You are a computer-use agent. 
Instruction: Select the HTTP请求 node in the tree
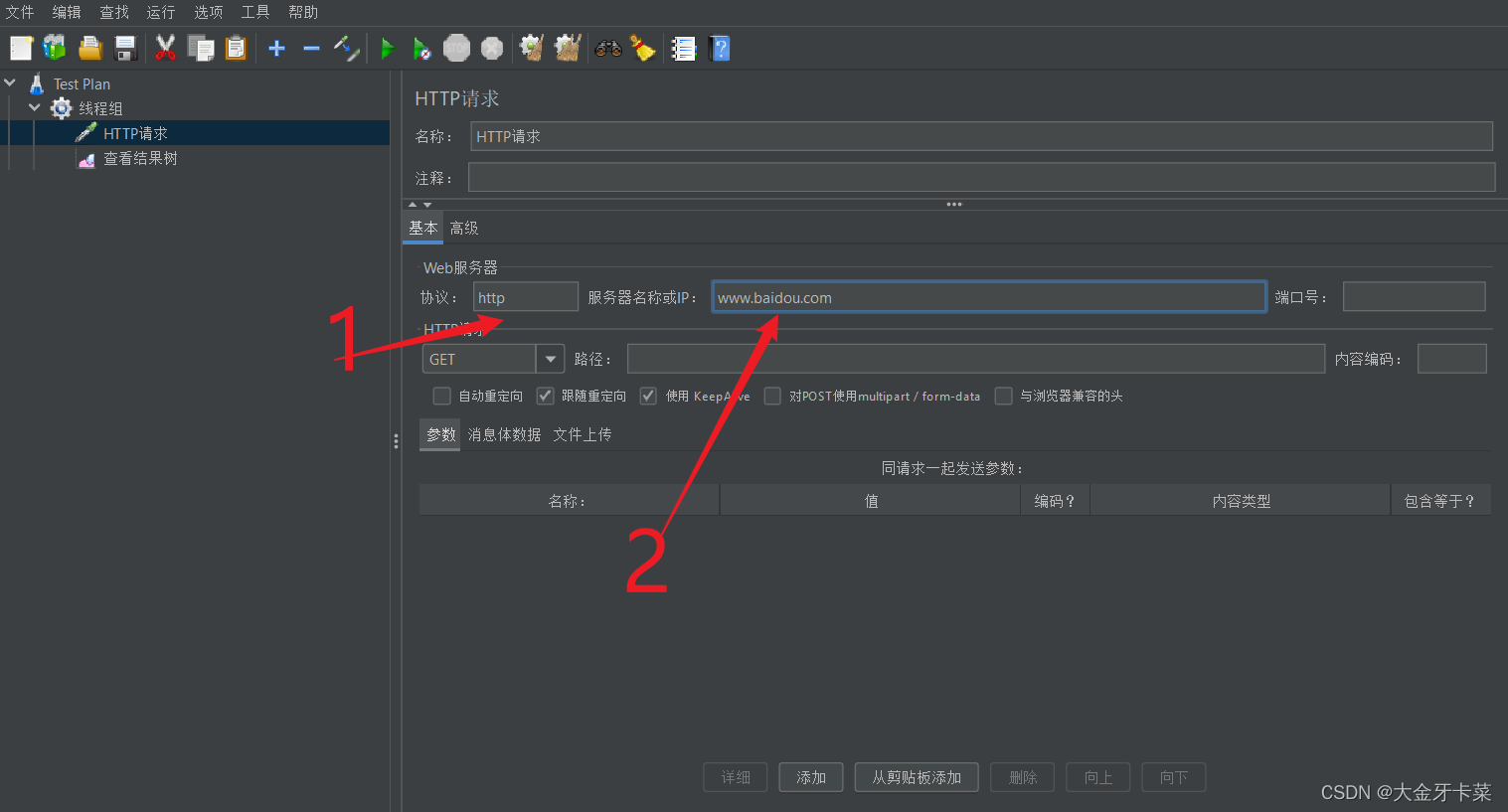pos(135,133)
